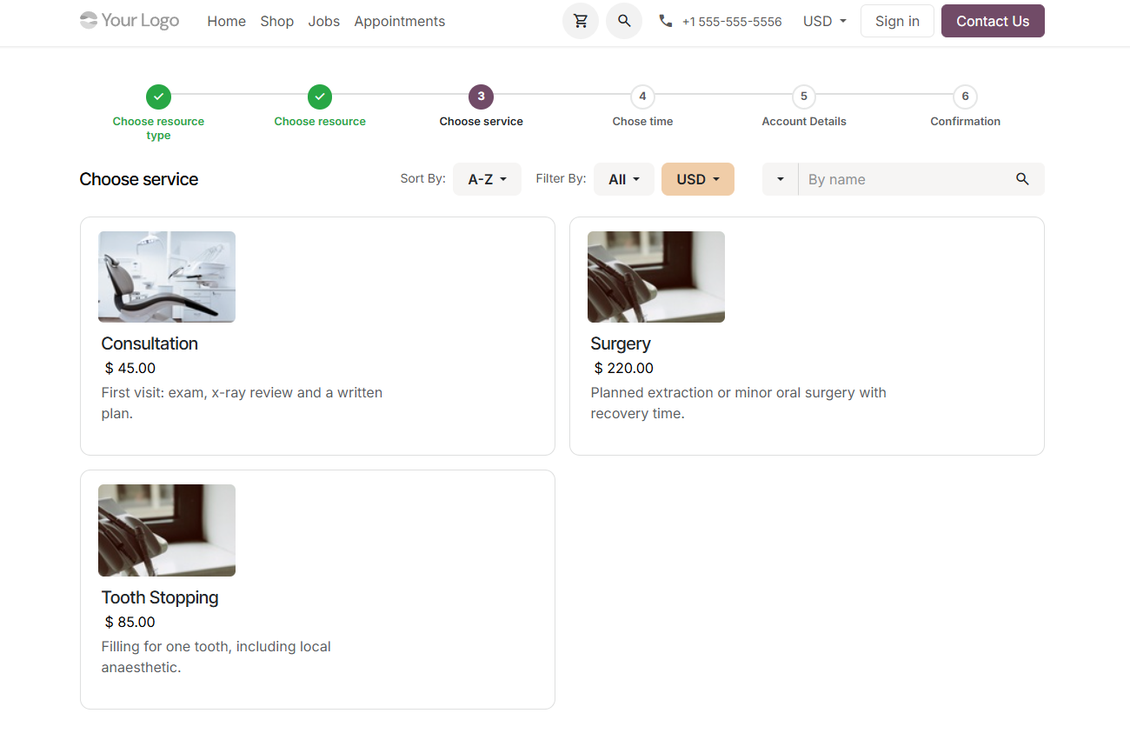
Task: Select the Consultation service title
Action: 149,344
